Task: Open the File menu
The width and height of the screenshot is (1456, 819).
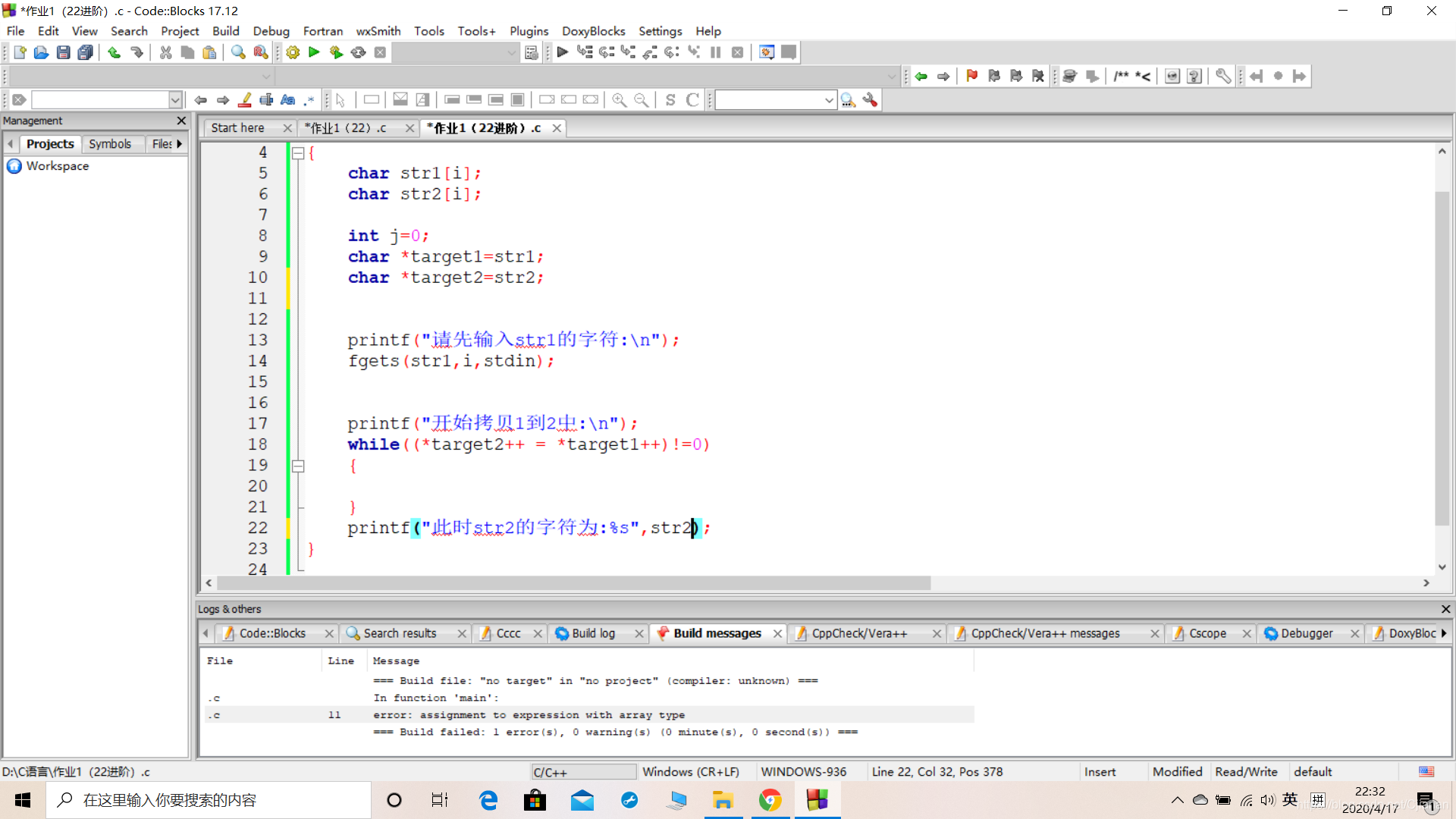Action: point(15,31)
